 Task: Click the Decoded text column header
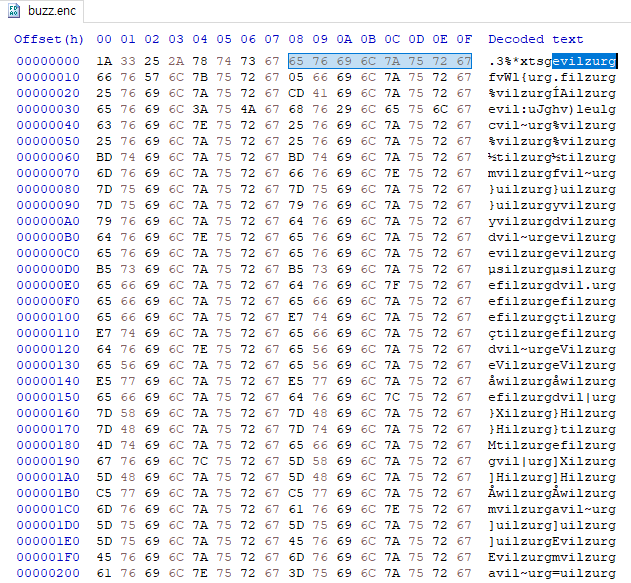536,39
